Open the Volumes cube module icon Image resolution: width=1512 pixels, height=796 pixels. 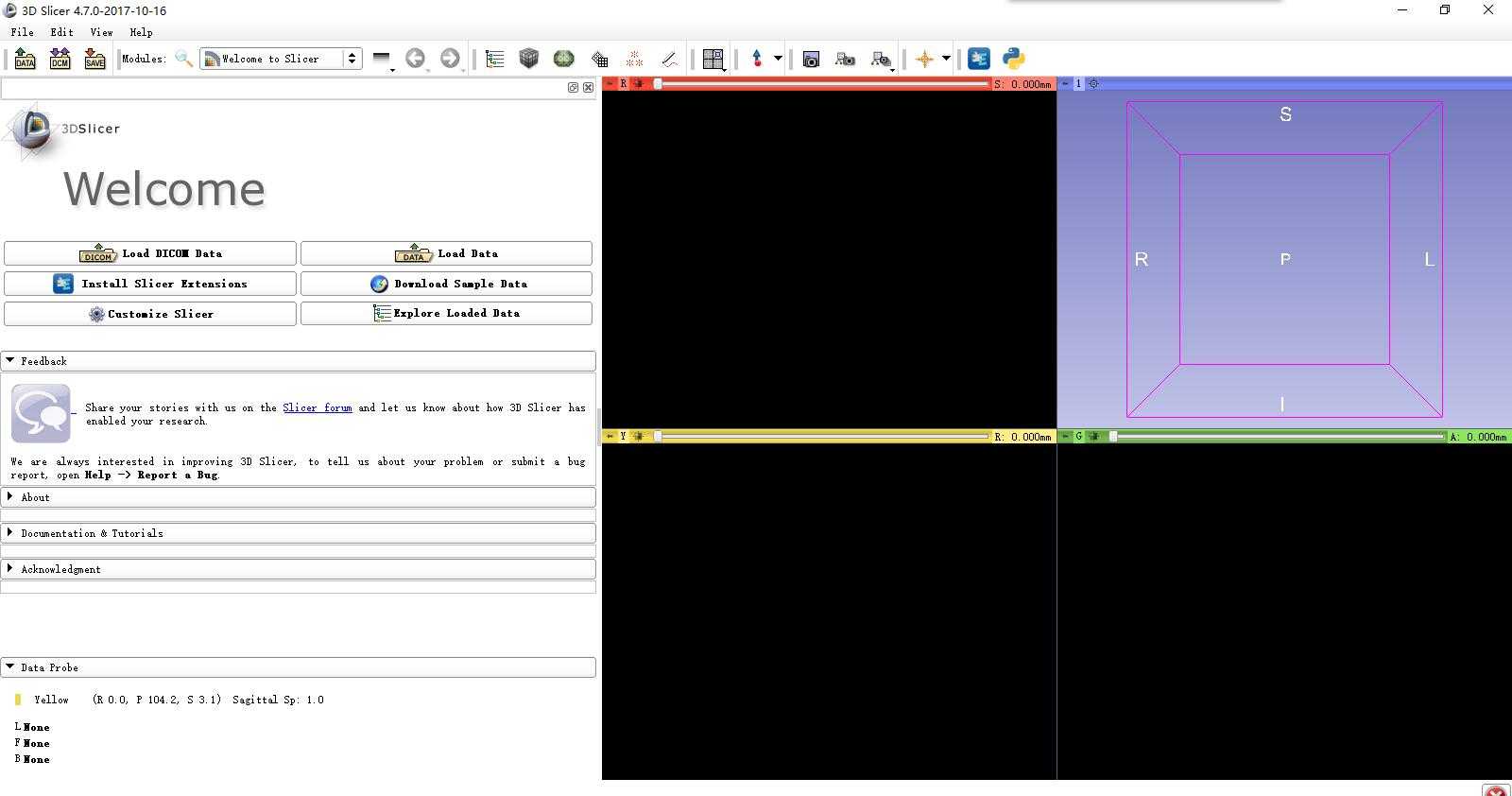529,59
